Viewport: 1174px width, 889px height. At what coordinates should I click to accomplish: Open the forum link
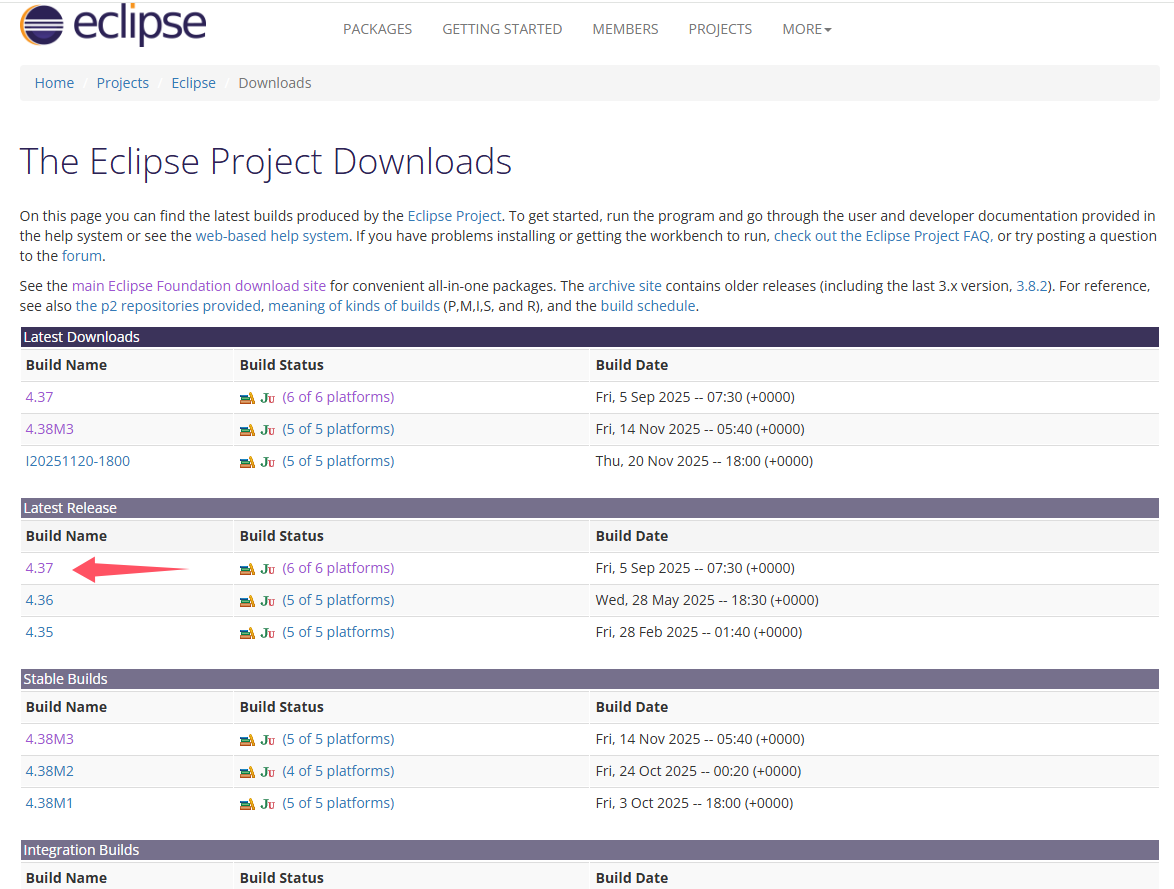[x=82, y=256]
